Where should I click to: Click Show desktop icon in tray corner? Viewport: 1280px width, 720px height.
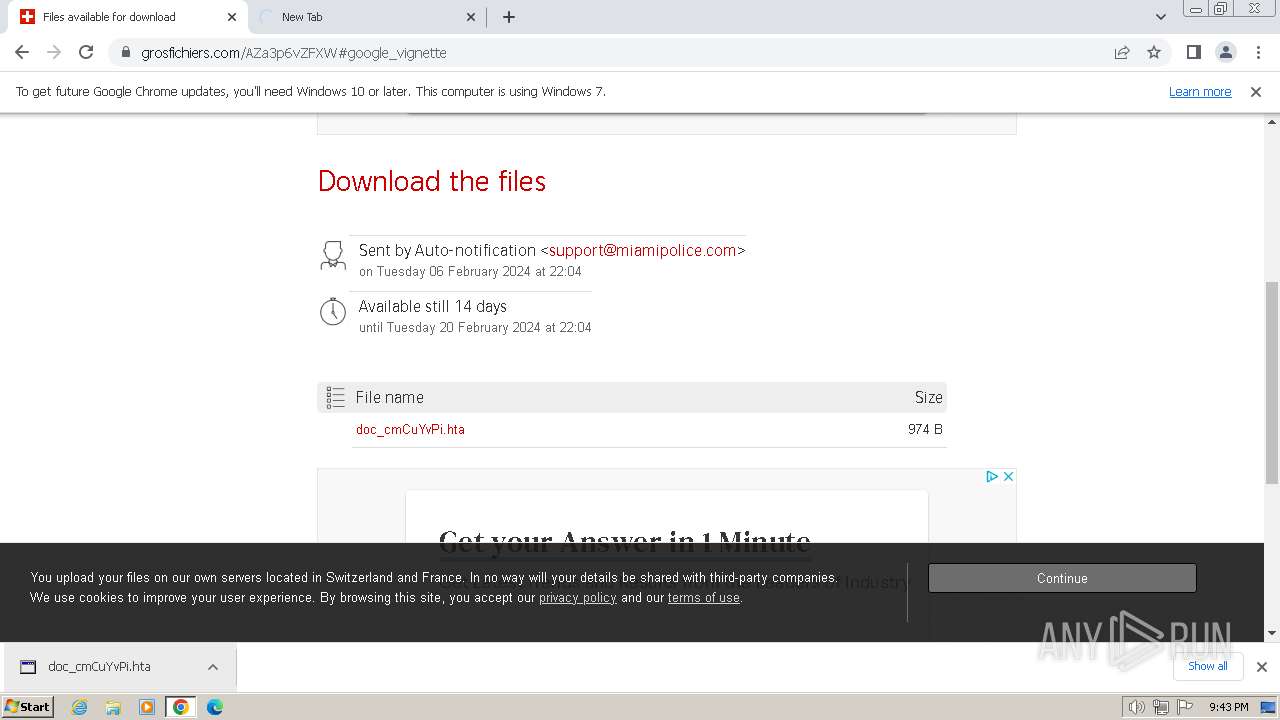[x=1268, y=707]
